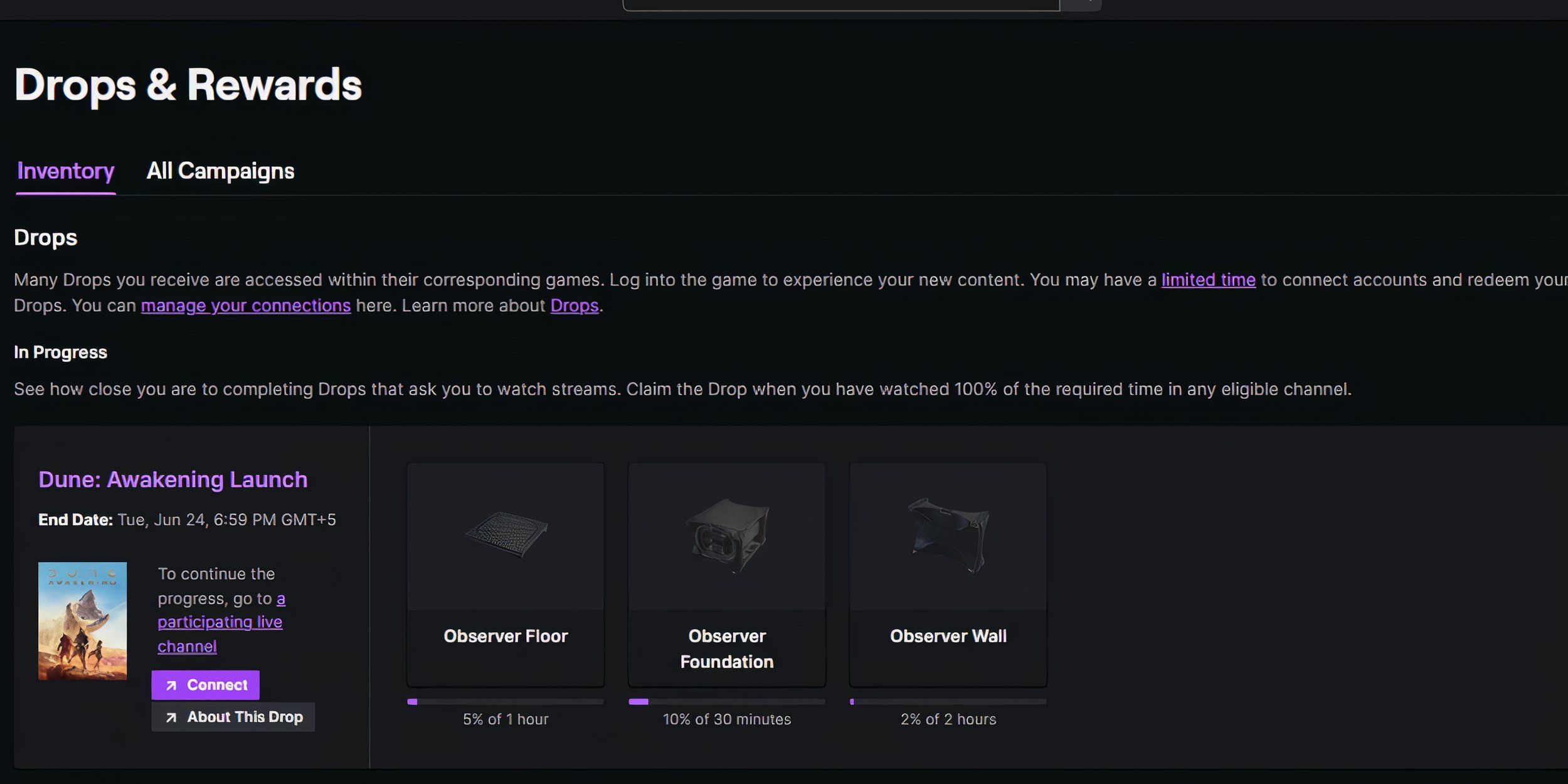Click the arrow icon beside About This Drop
1568x784 pixels.
coord(171,718)
